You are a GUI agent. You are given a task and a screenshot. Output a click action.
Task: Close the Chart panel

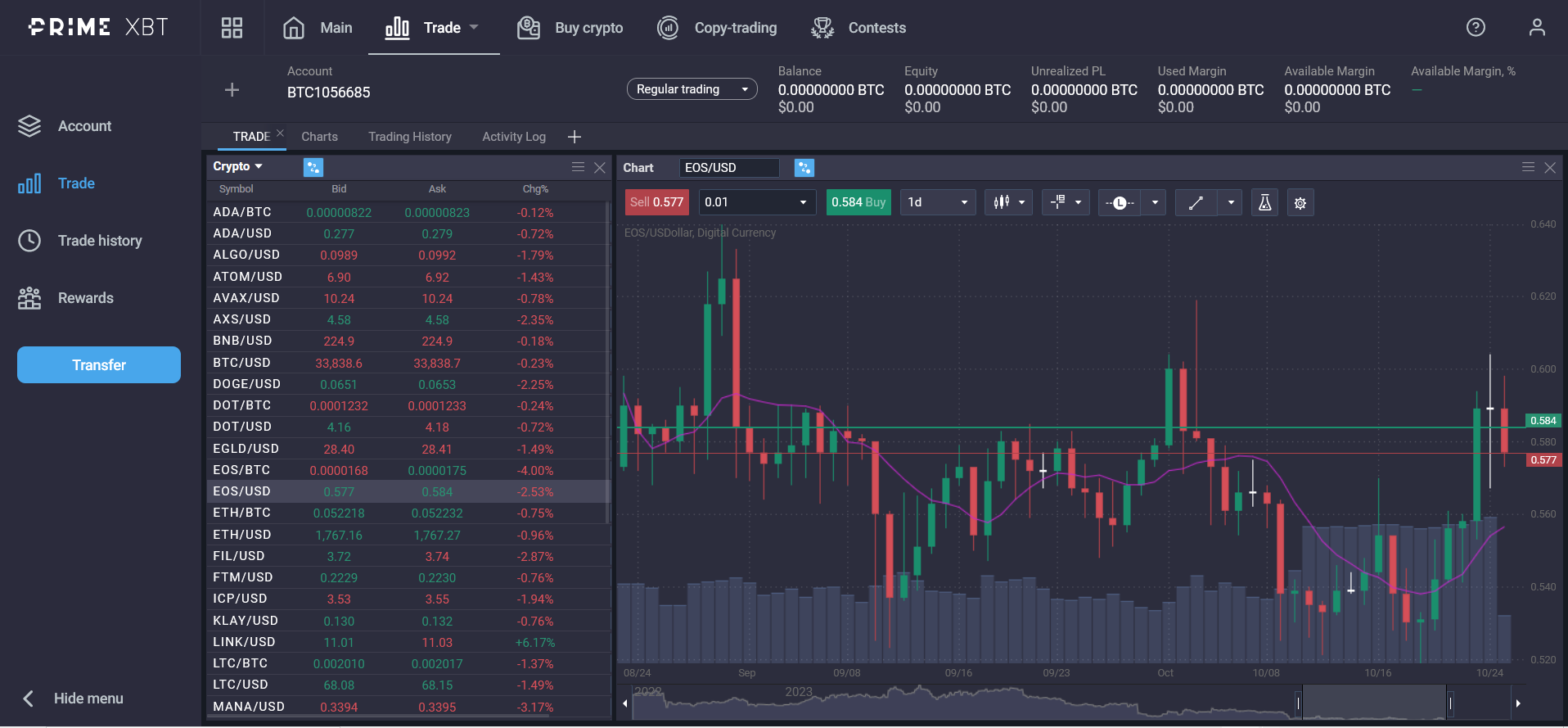pos(1550,167)
